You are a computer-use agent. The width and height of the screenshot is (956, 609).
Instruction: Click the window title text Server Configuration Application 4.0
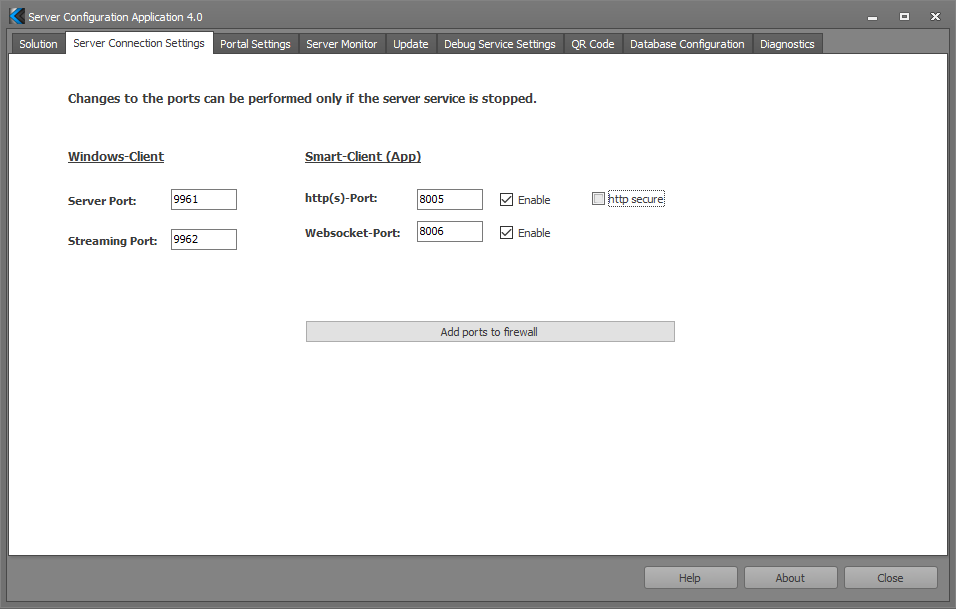[x=115, y=17]
